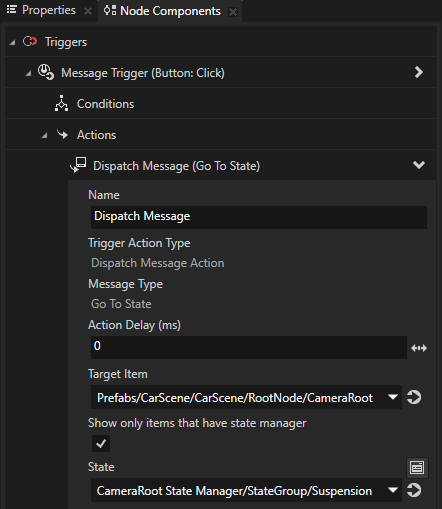Select the Actions row label
Viewport: 442px width, 509px height.
tap(97, 135)
